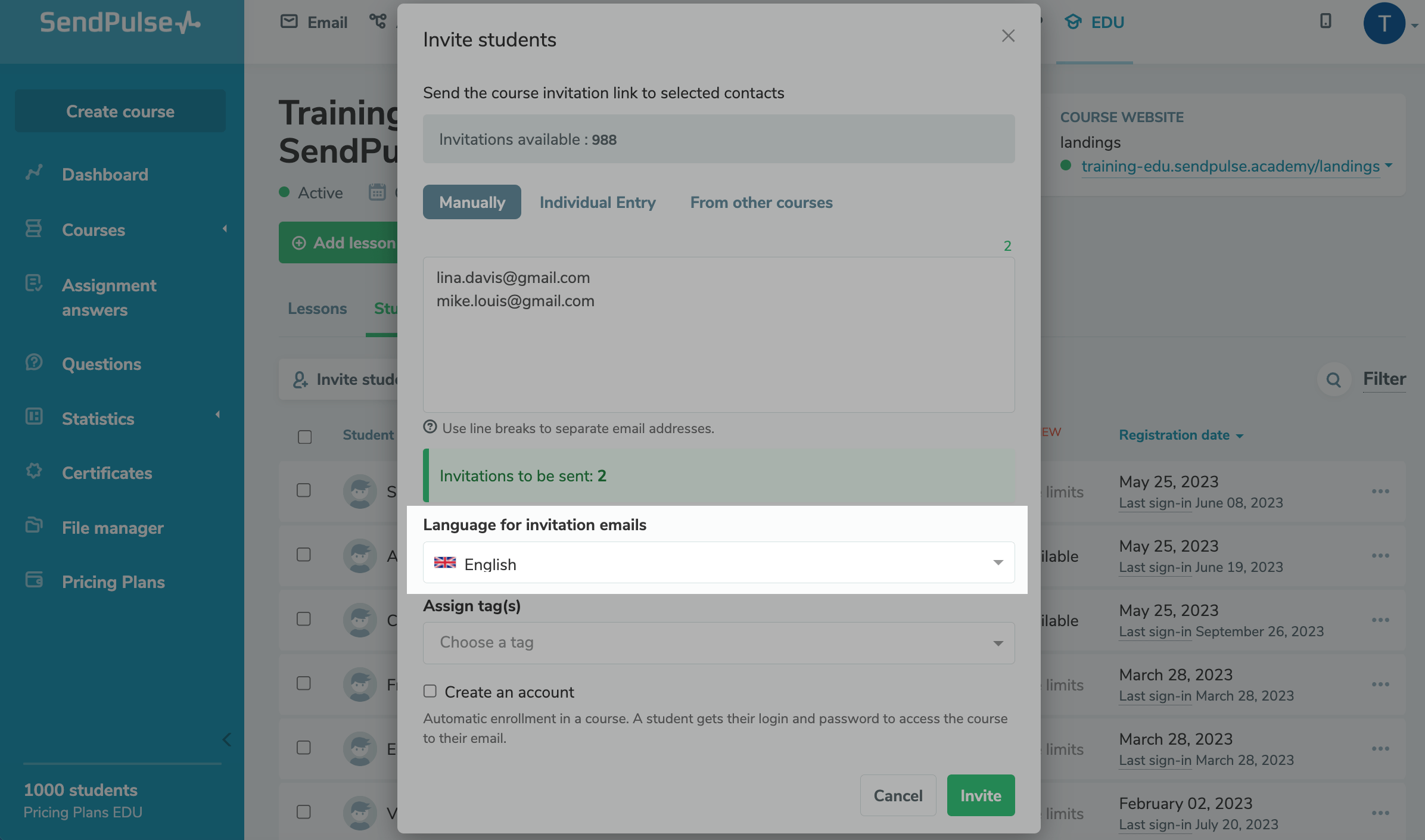Enable the Create an account checkbox

point(430,690)
